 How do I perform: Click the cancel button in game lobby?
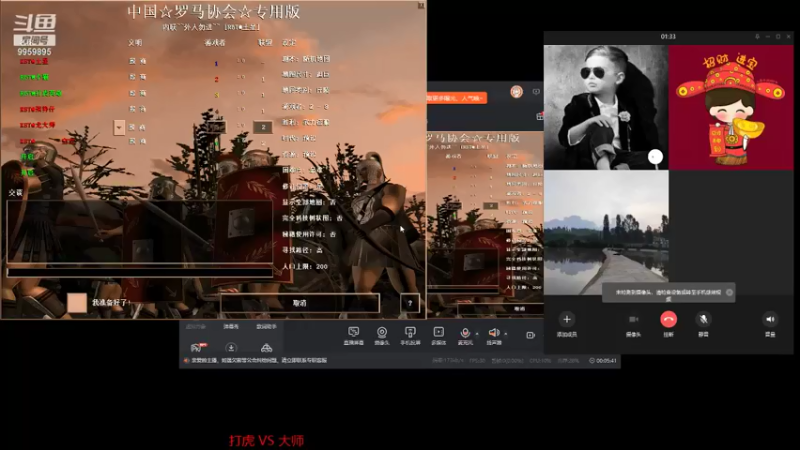tap(300, 303)
